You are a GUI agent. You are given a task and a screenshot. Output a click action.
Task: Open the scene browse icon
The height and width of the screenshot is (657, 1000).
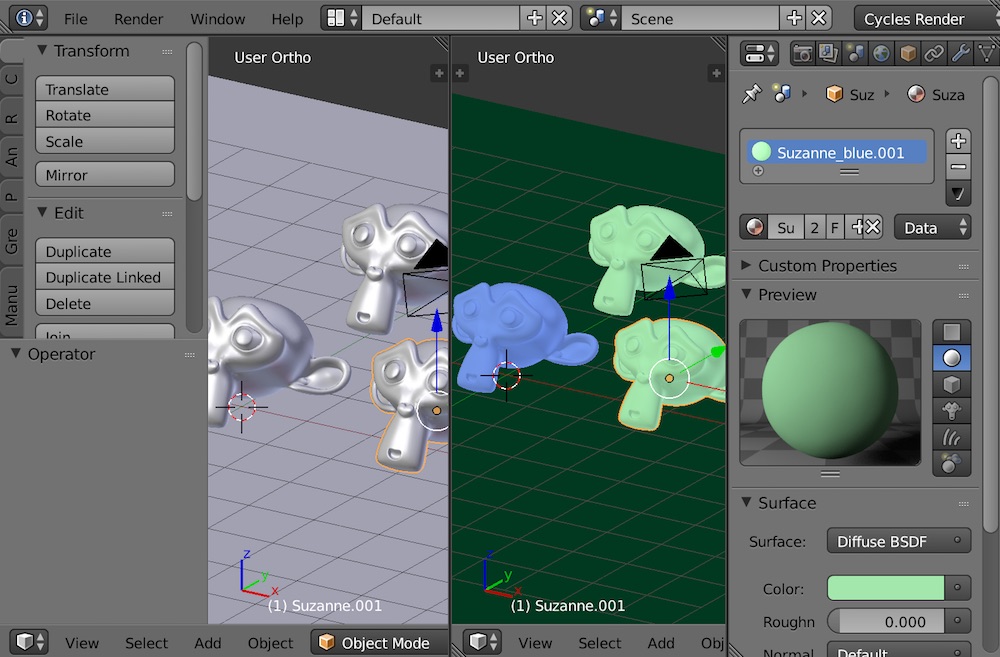601,18
